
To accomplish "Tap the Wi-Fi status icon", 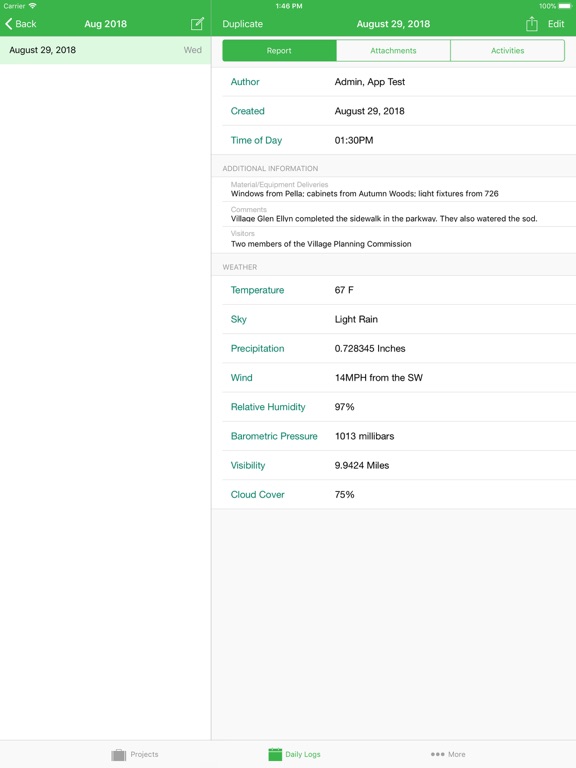I will [x=32, y=6].
